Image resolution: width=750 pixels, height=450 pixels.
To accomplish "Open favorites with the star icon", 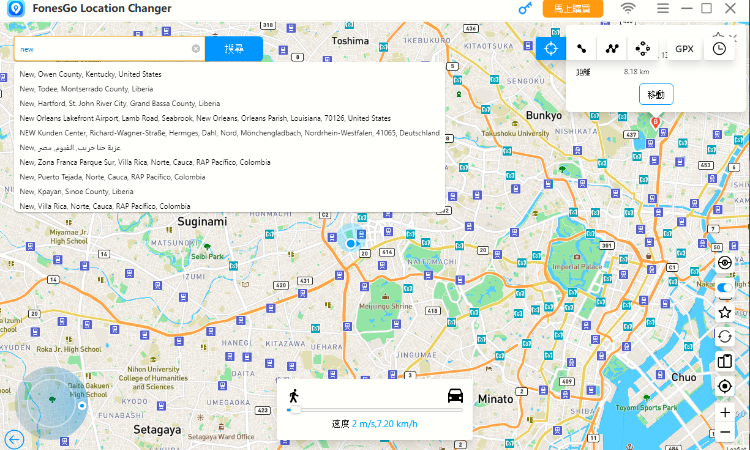I will 725,313.
